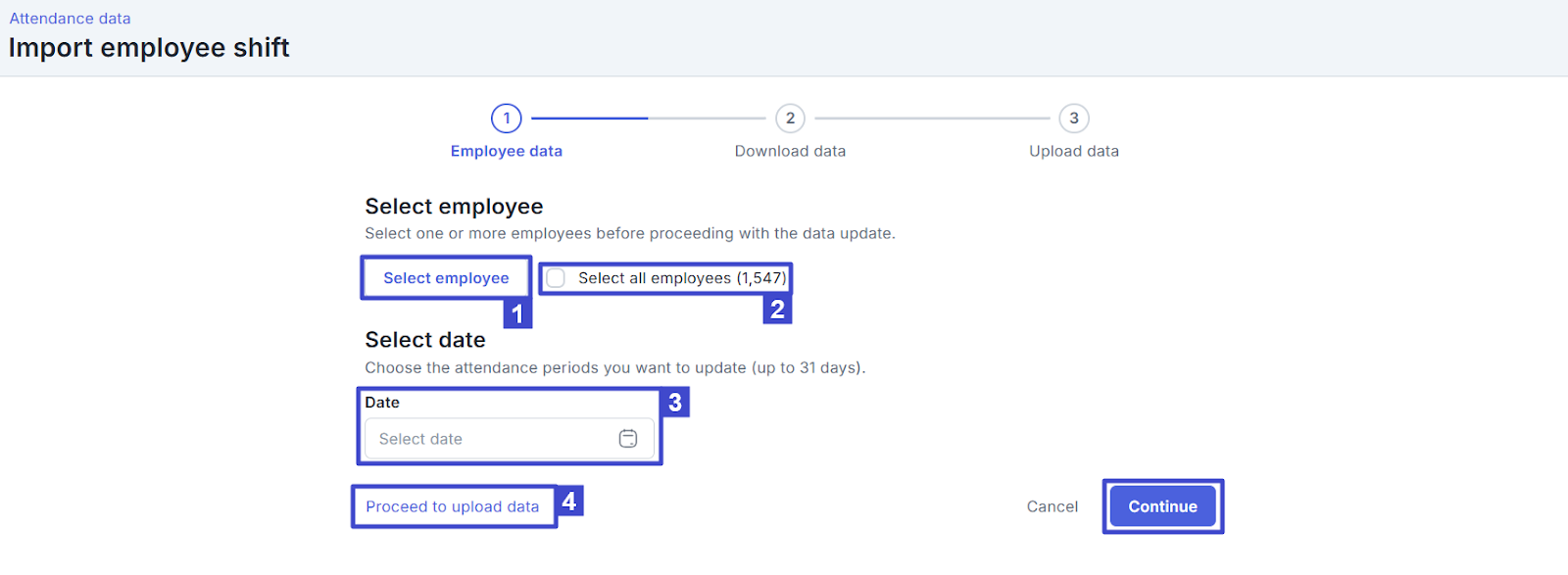
Task: Click progress line between steps 1 and 2
Action: [x=648, y=119]
